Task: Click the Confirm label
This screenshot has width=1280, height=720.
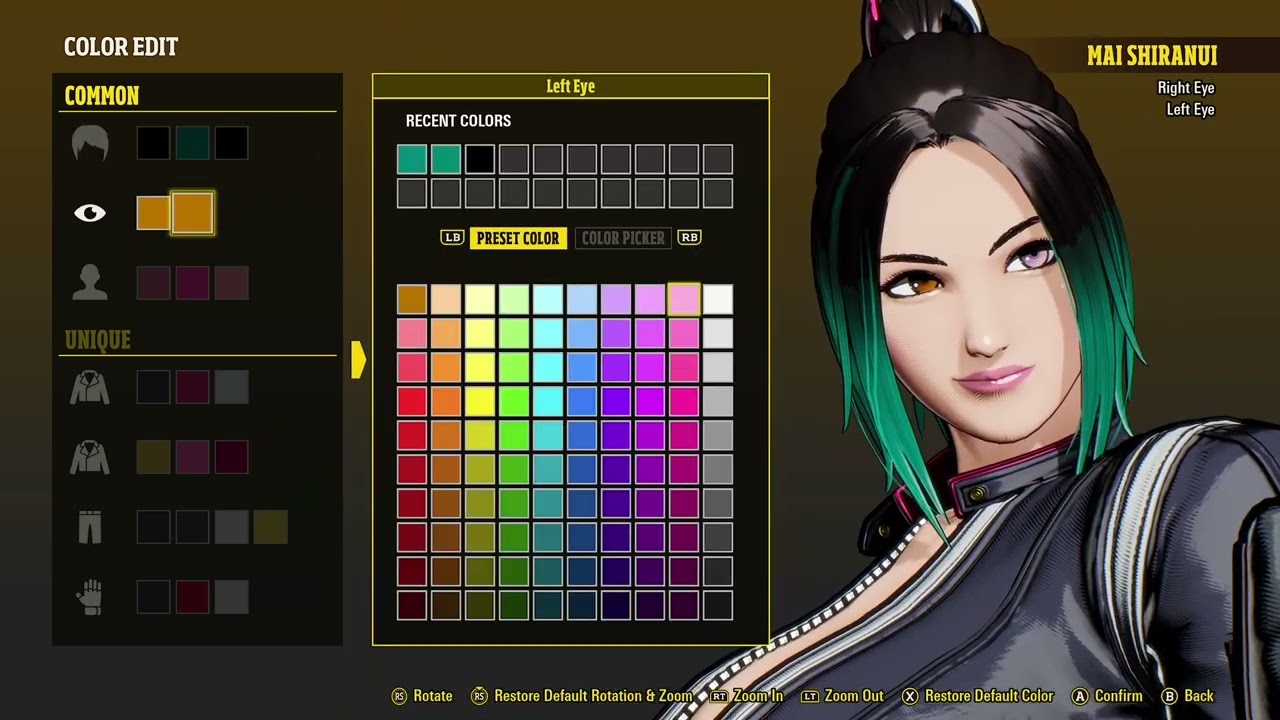Action: click(x=1118, y=696)
